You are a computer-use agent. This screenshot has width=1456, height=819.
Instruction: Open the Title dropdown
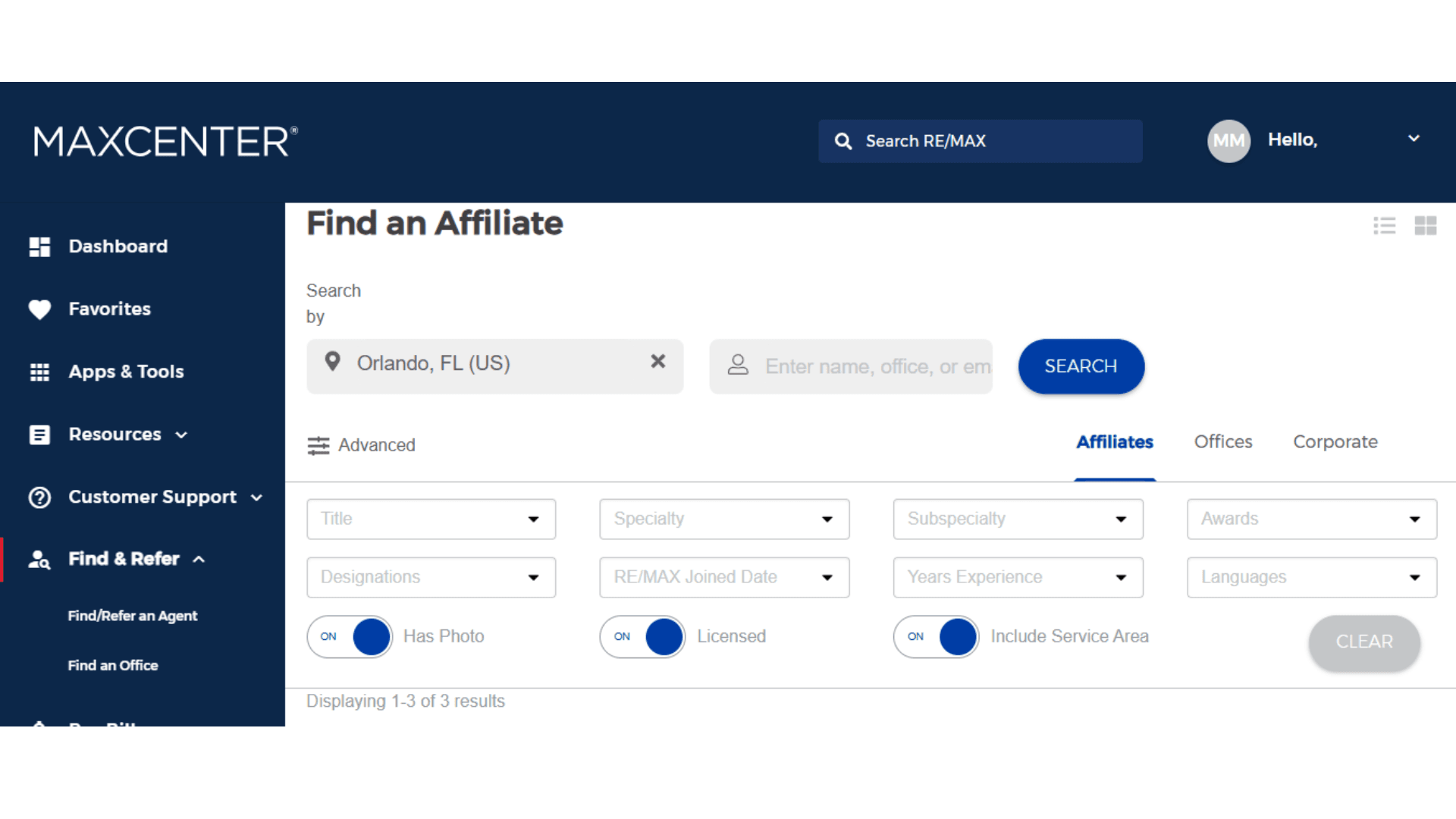tap(431, 519)
